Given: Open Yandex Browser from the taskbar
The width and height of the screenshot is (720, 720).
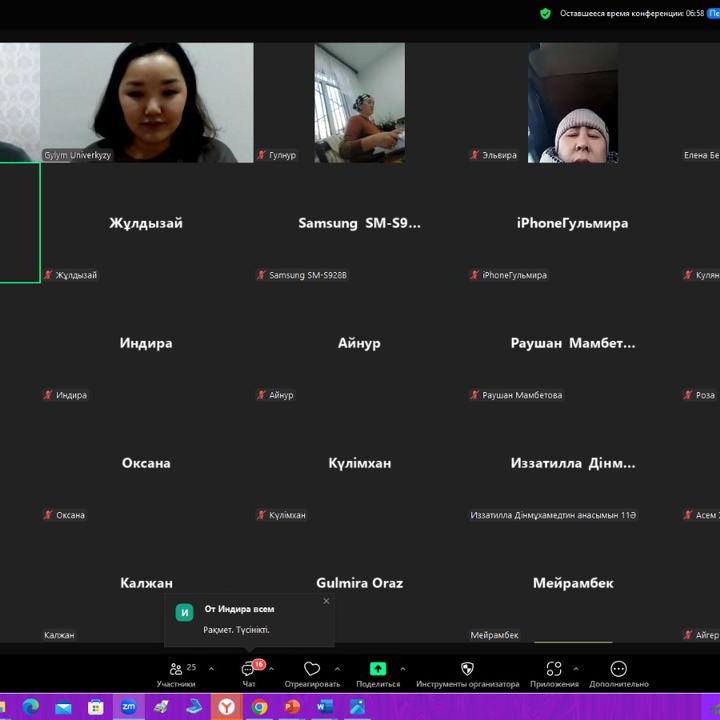Looking at the screenshot, I should point(226,707).
